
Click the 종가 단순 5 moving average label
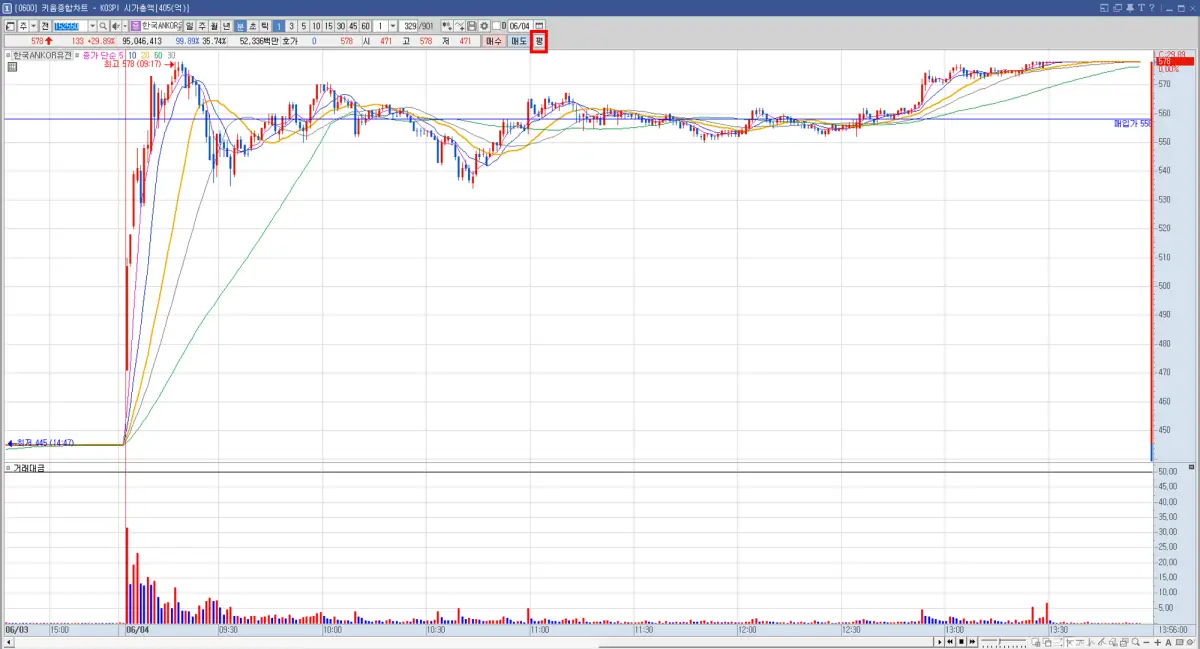[103, 55]
